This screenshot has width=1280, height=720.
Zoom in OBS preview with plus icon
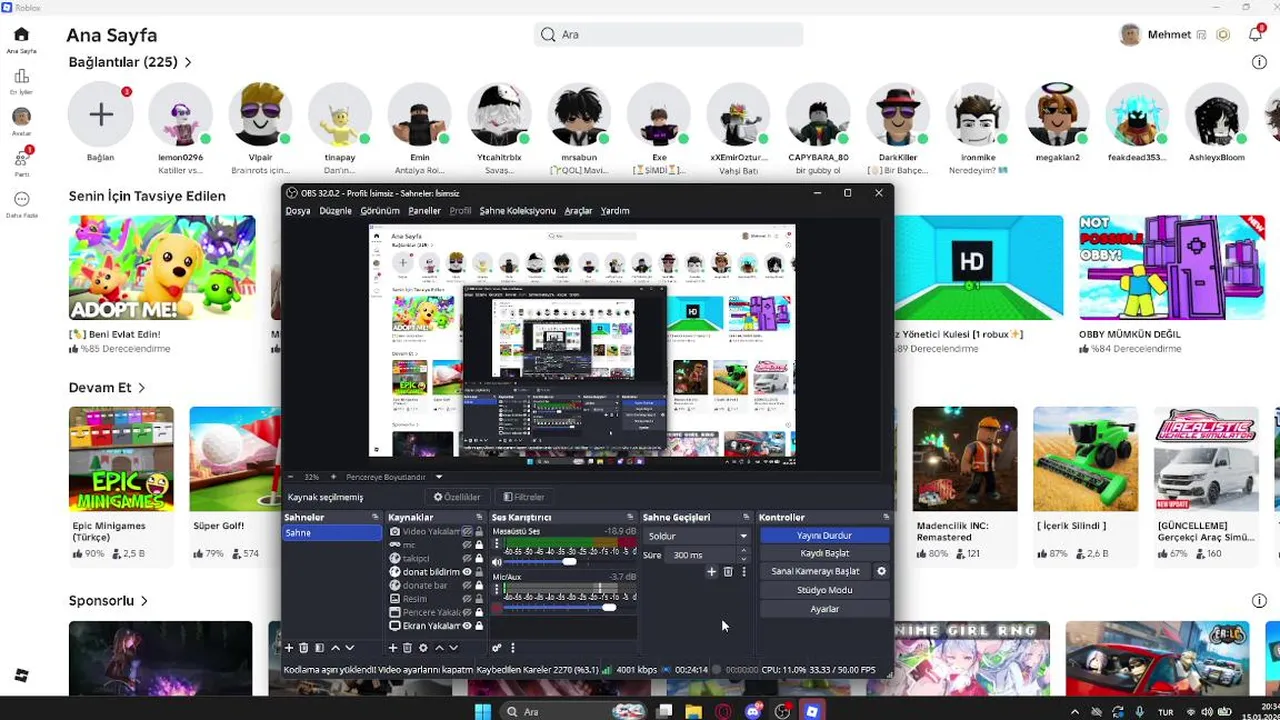pyautogui.click(x=334, y=477)
